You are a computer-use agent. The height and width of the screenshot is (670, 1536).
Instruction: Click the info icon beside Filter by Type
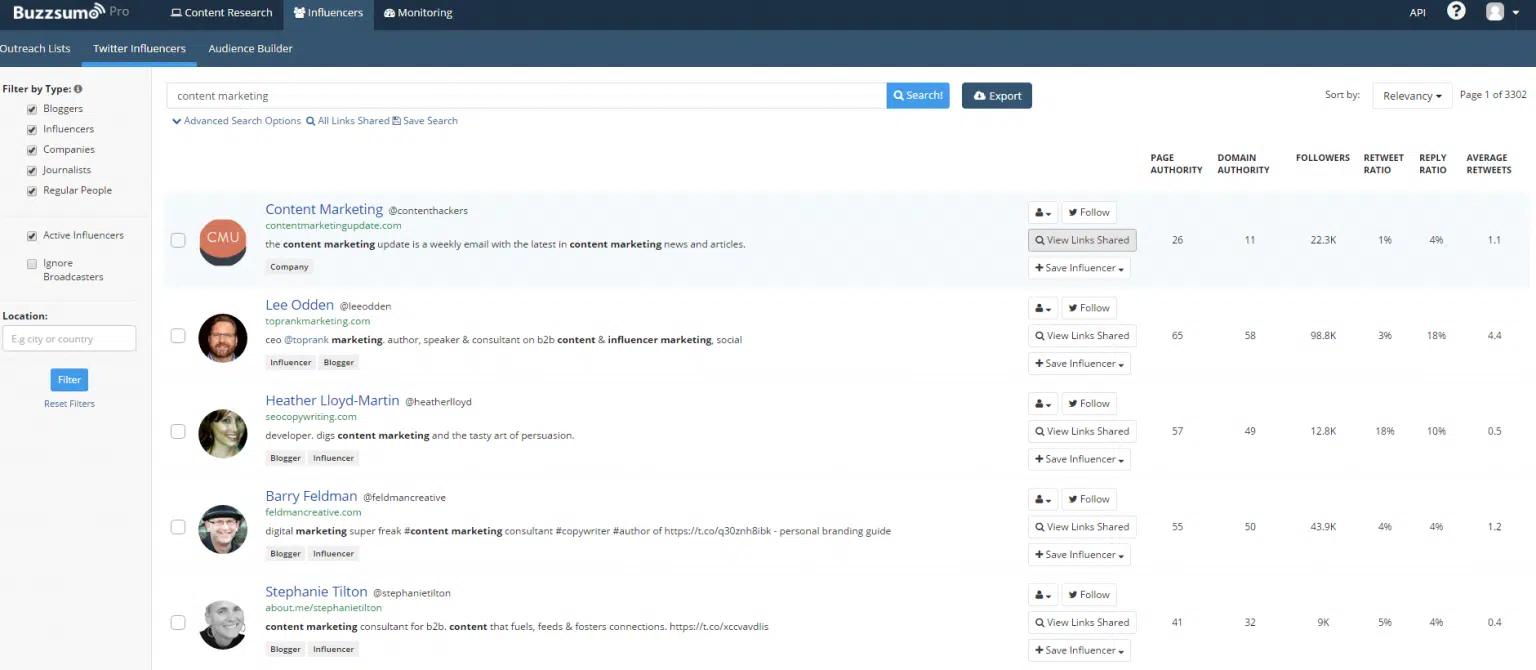tap(78, 89)
